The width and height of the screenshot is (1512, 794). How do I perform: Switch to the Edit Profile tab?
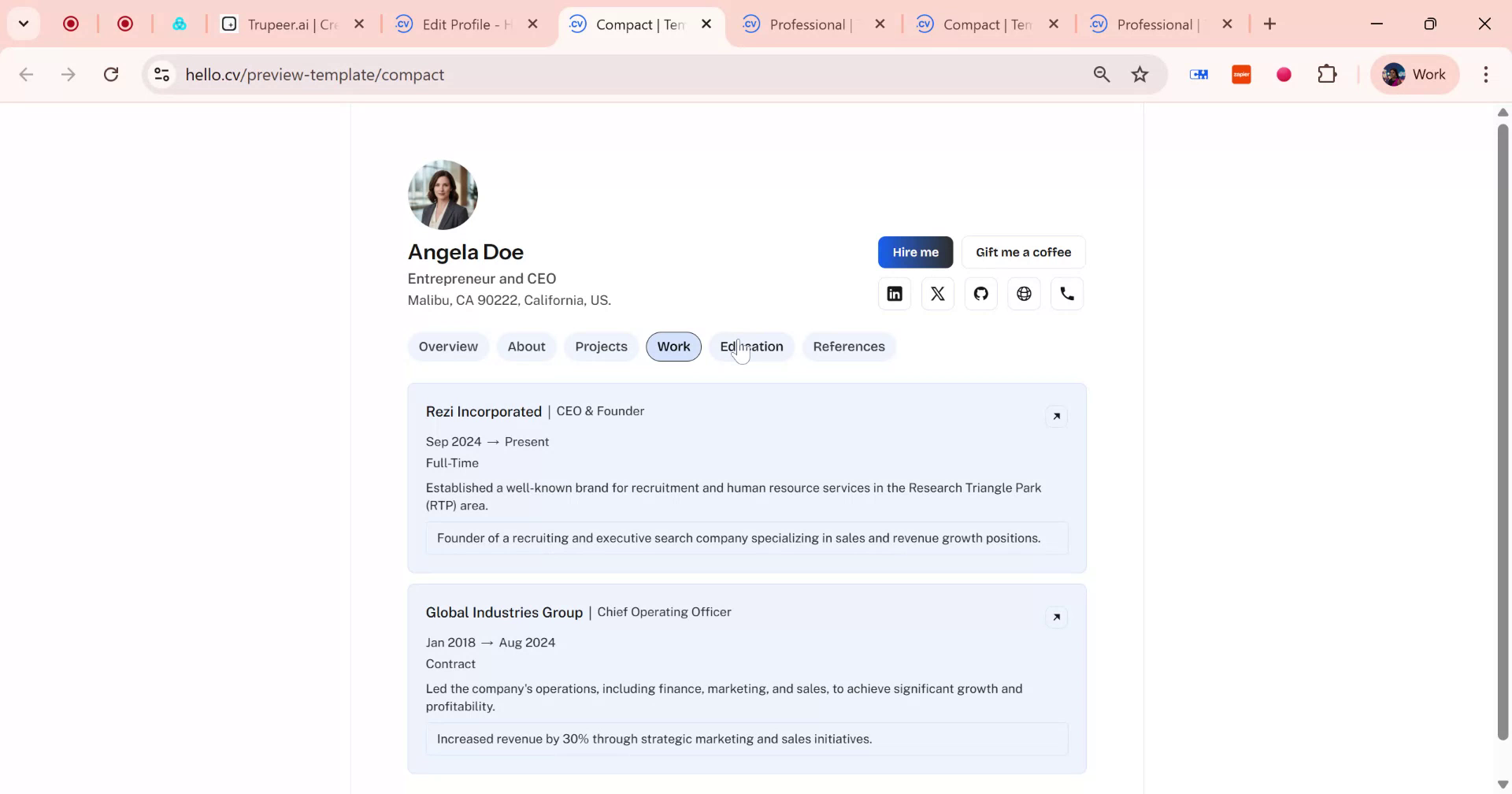457,24
